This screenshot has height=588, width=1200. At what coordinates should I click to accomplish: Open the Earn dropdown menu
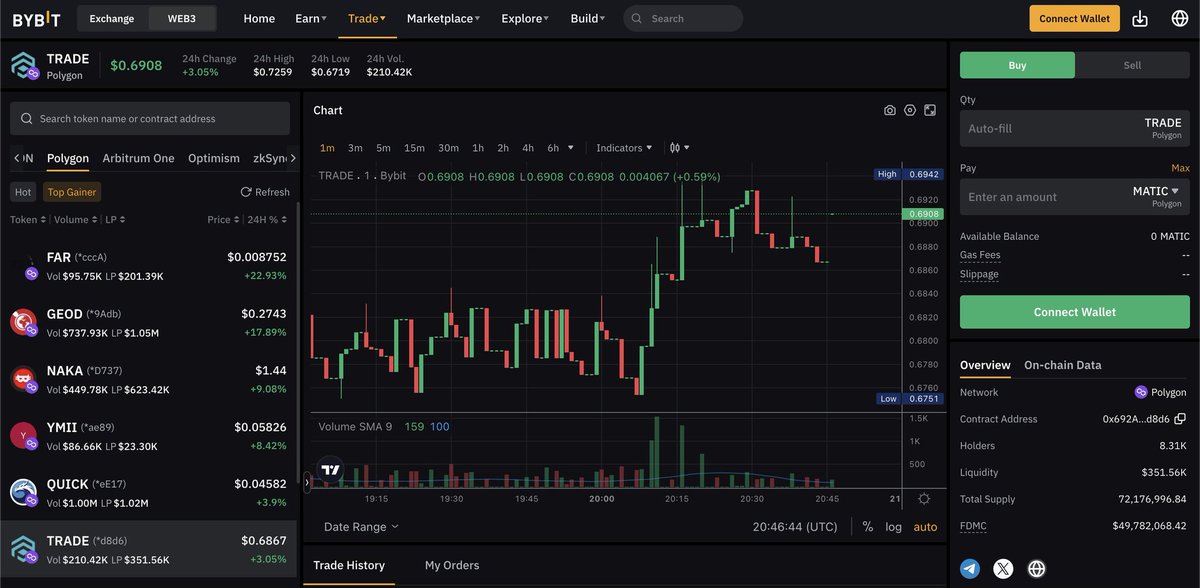pyautogui.click(x=312, y=18)
